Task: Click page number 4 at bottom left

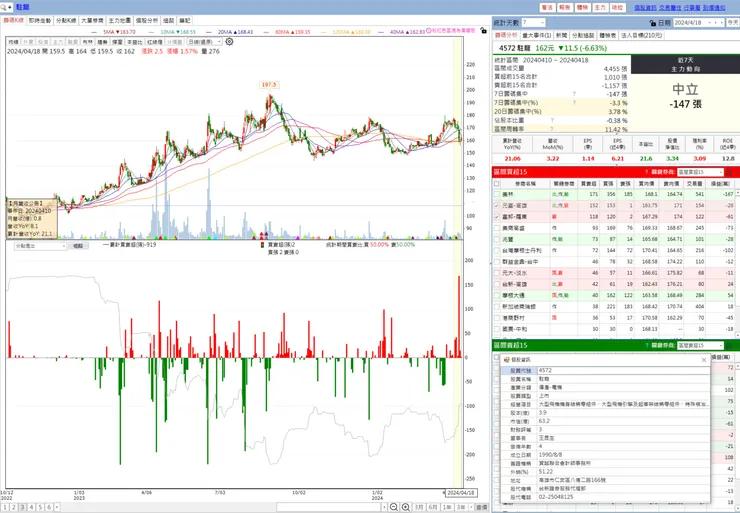Action: coord(31,507)
